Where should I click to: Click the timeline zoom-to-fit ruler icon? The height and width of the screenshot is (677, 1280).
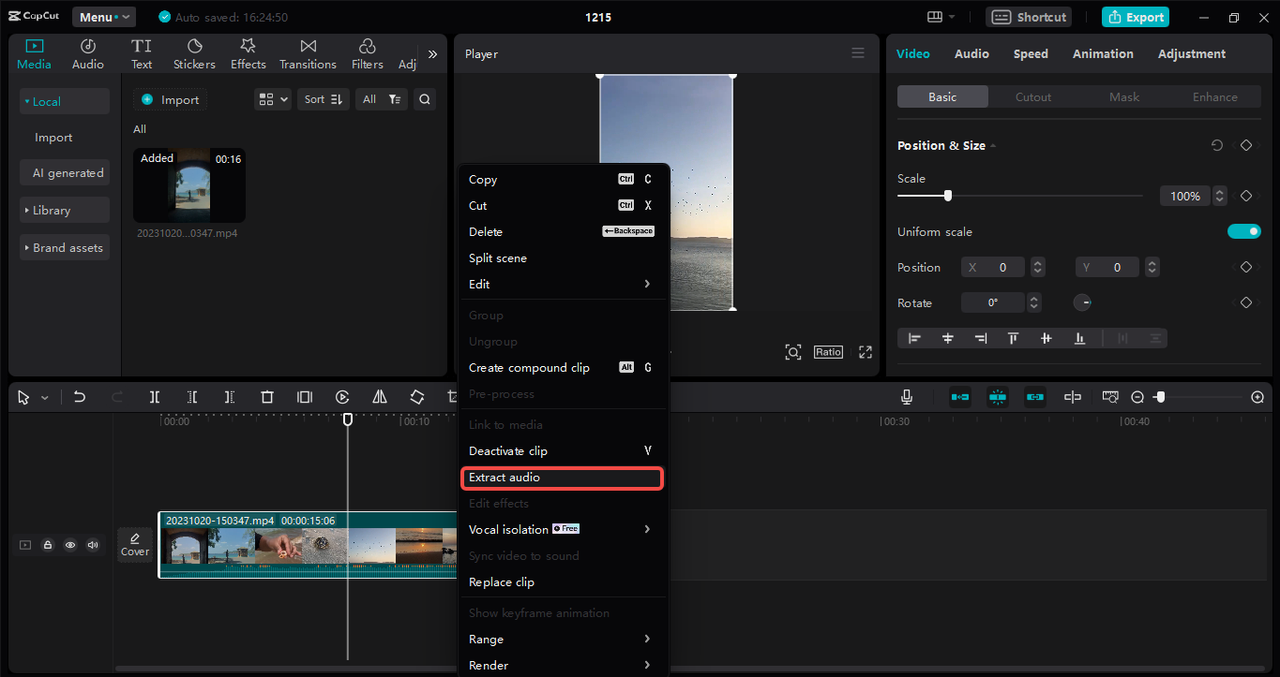(x=1110, y=397)
